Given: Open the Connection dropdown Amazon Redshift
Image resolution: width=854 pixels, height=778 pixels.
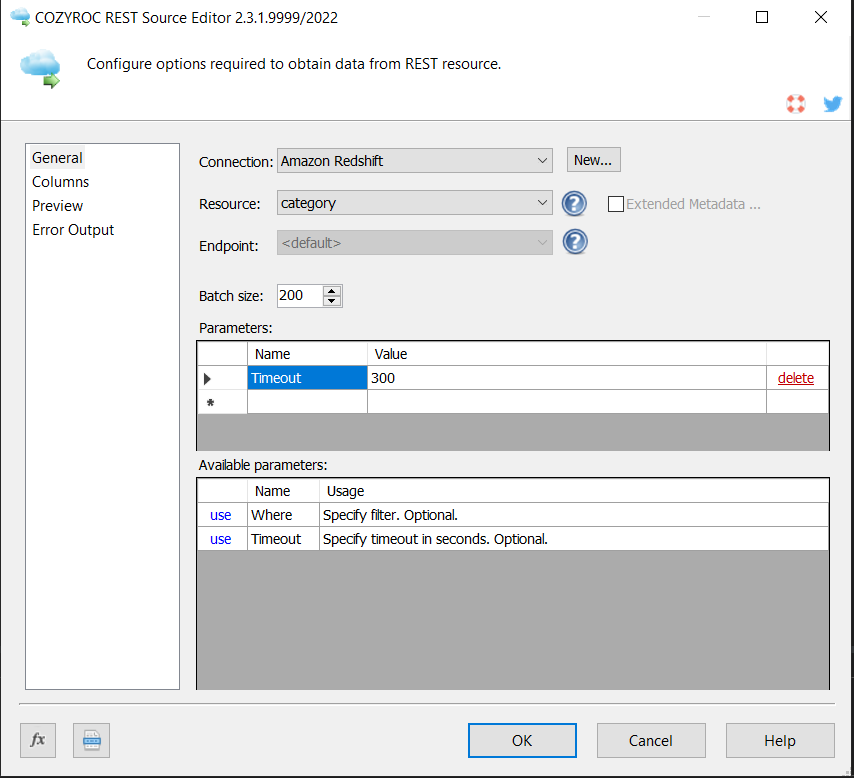Looking at the screenshot, I should click(x=414, y=161).
